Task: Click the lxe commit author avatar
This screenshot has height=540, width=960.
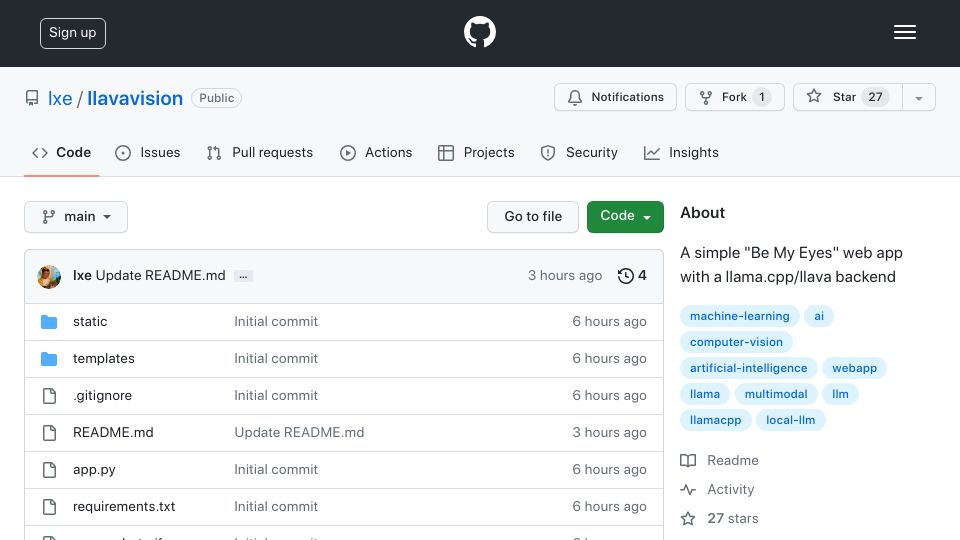Action: click(49, 276)
